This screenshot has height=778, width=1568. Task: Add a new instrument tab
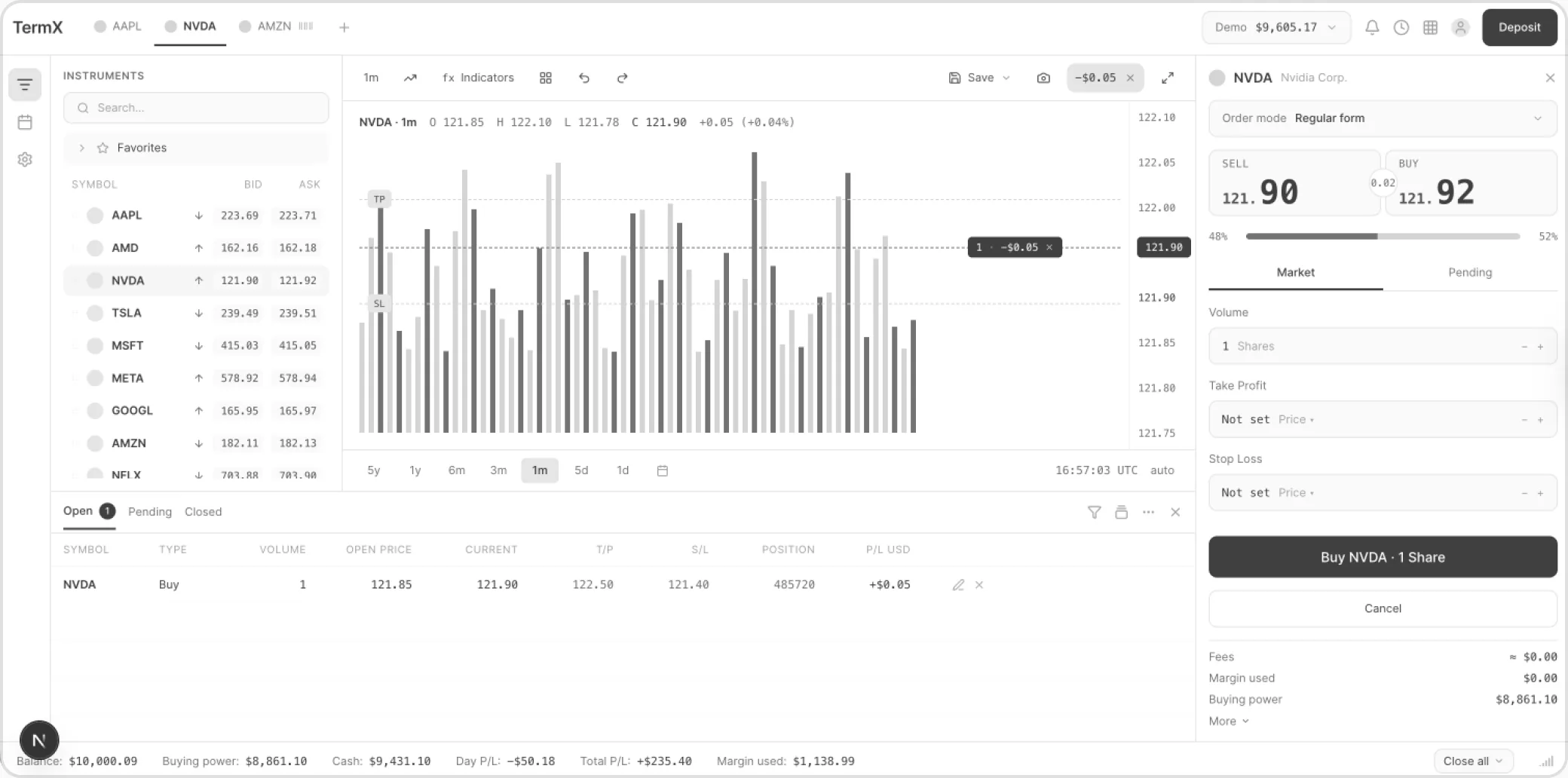(x=344, y=28)
